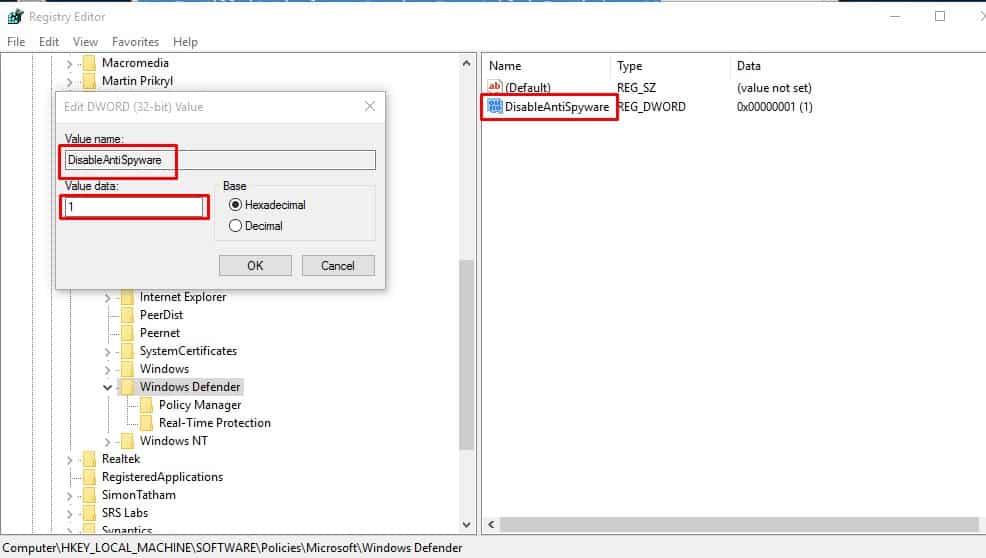
Task: Click the Real-Time Protection folder icon
Action: [x=147, y=423]
